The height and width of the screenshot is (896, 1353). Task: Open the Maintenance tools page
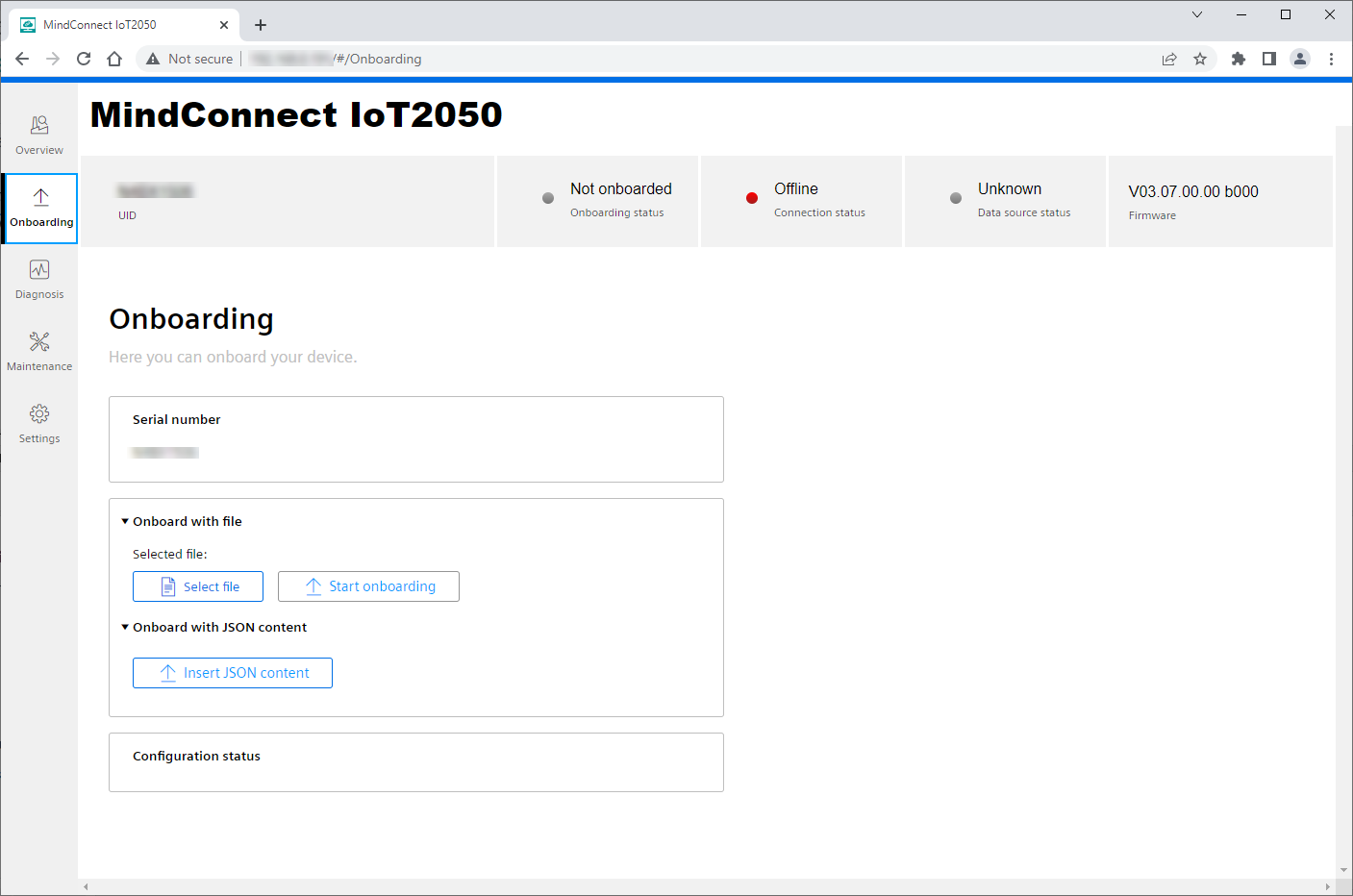tap(39, 352)
